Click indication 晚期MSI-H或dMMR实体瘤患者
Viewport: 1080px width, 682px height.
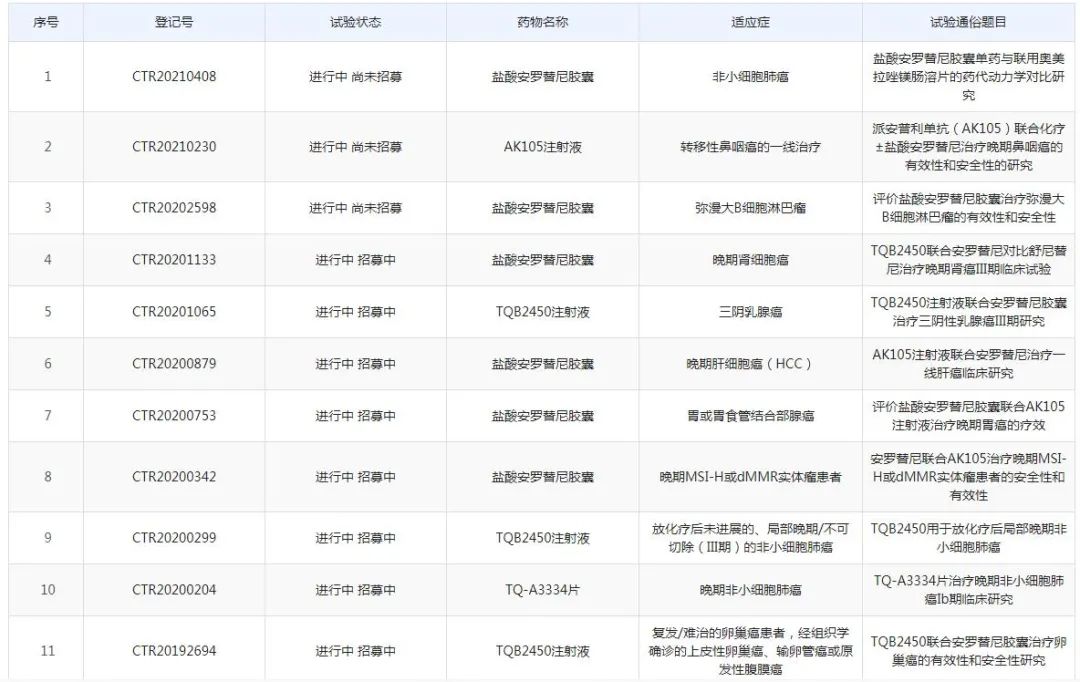coord(750,477)
